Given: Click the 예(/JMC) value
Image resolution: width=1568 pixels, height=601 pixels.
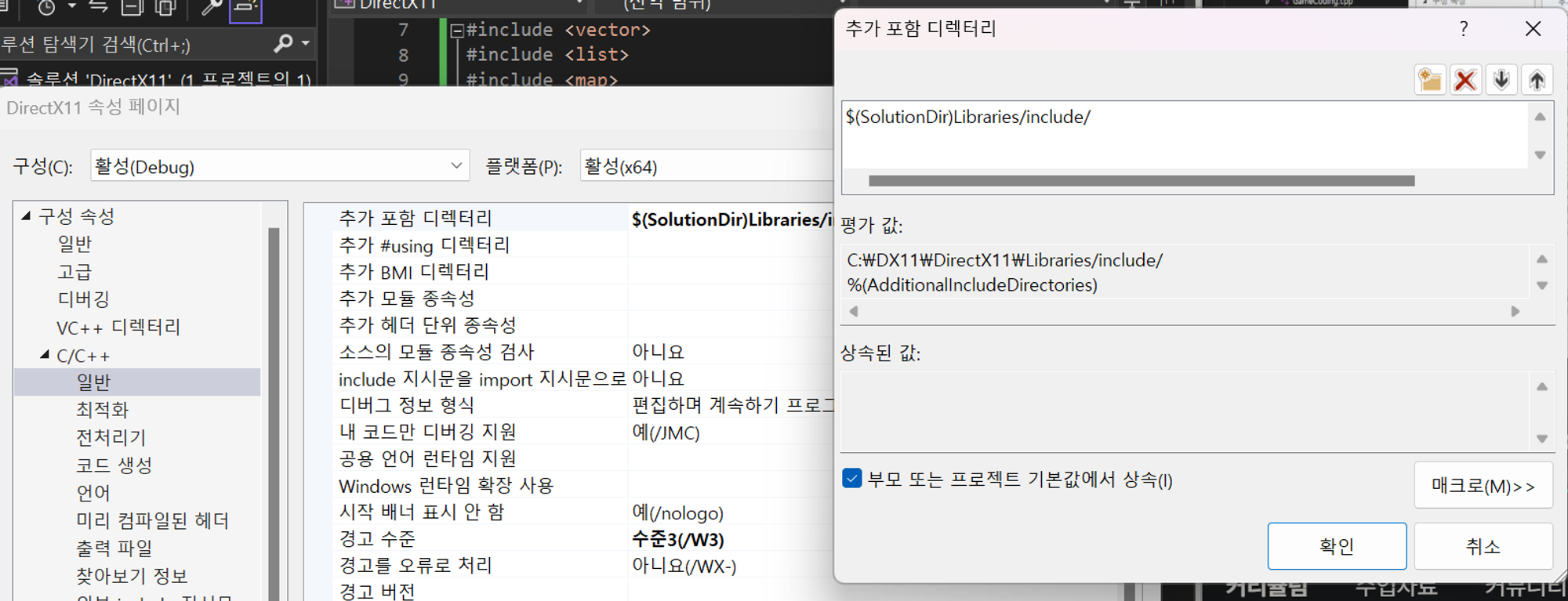Looking at the screenshot, I should (x=666, y=433).
